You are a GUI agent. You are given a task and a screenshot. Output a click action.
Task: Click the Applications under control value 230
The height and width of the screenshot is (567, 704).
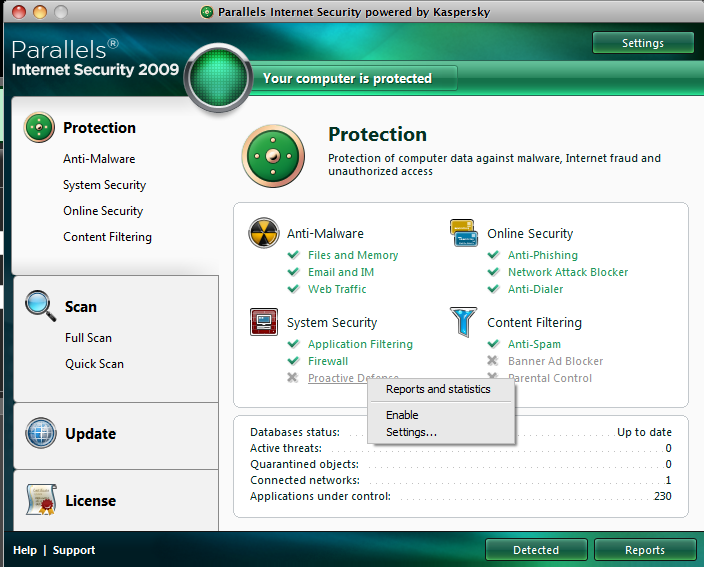point(663,496)
